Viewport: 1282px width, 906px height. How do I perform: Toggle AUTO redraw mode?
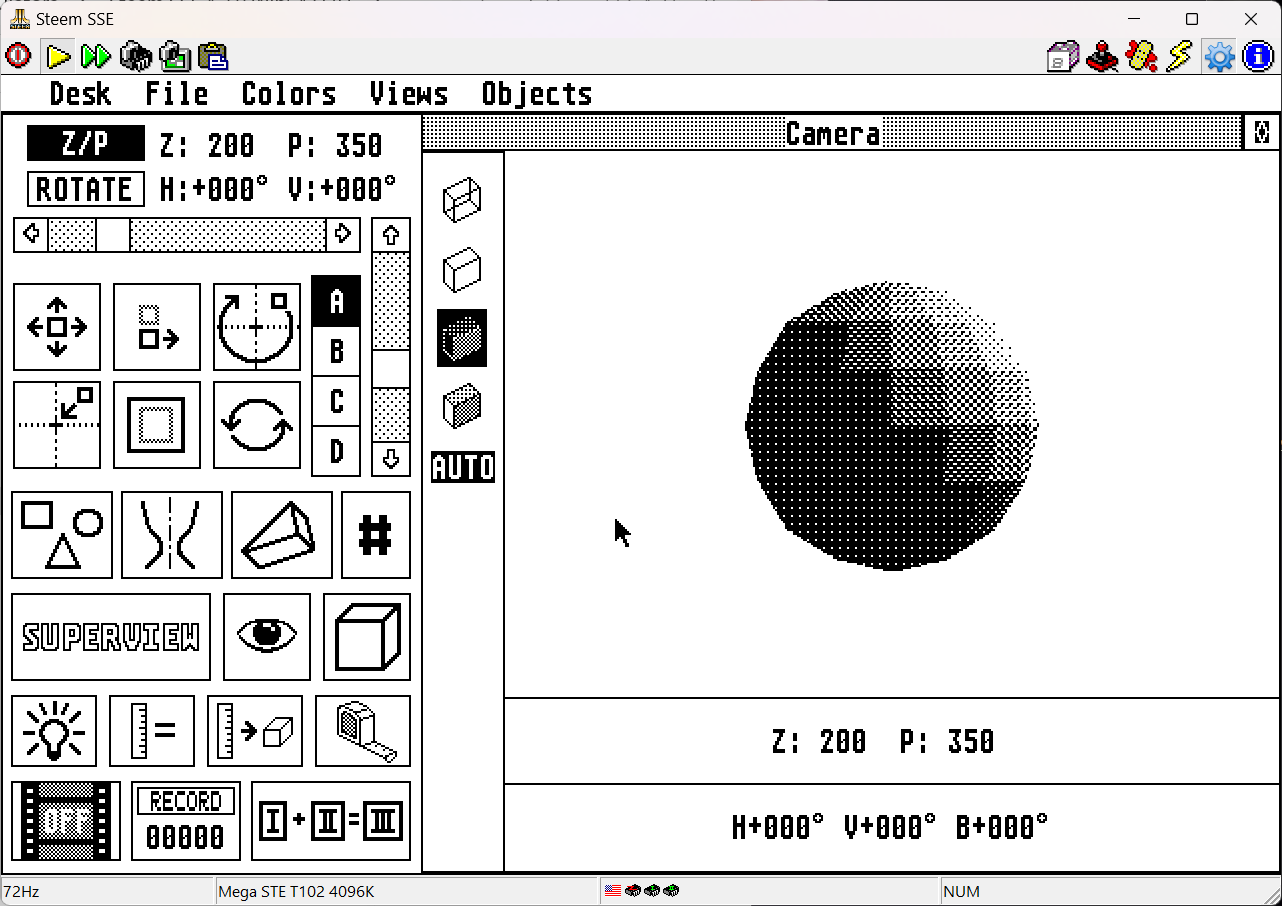pyautogui.click(x=462, y=466)
